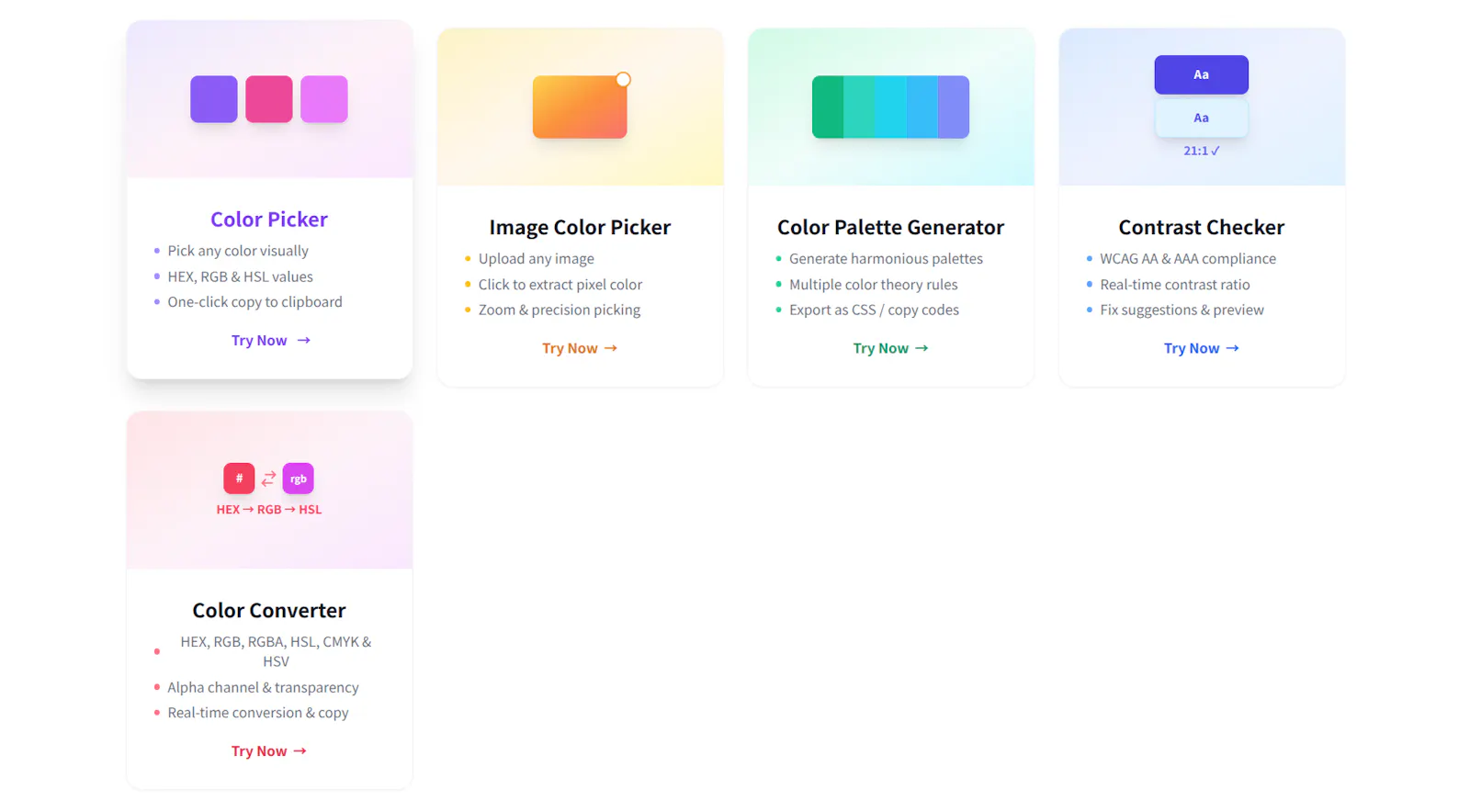1470x812 pixels.
Task: Click the HEX → RGB → HSL label
Action: click(269, 510)
